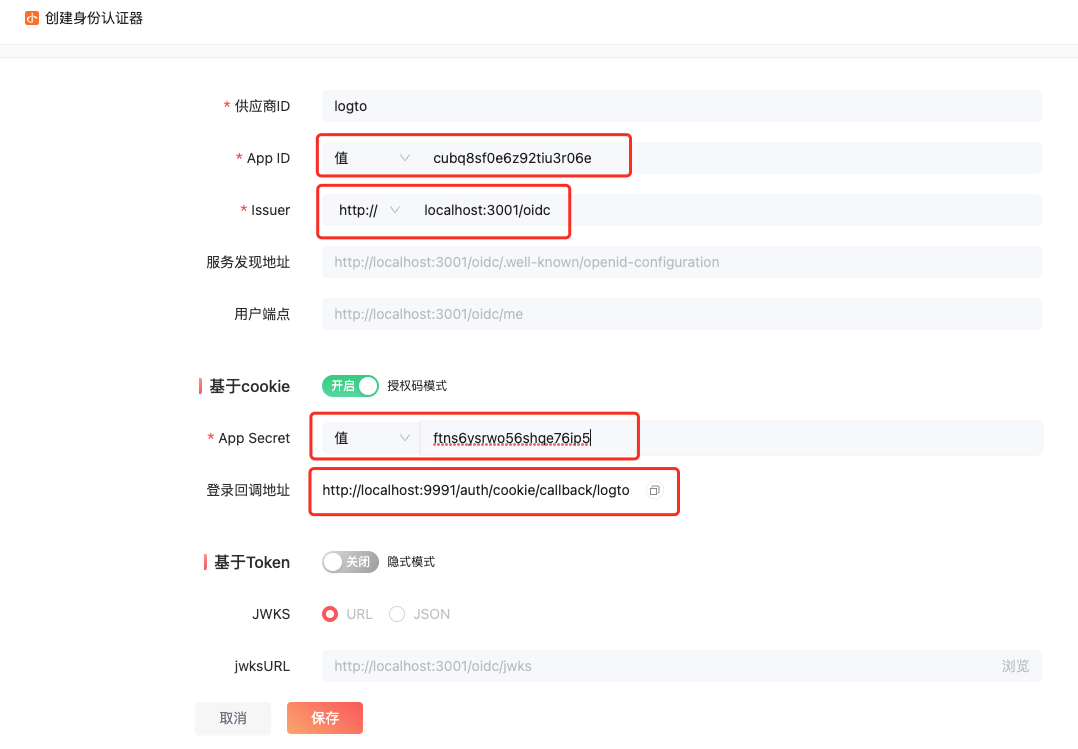Open the App ID value type dropdown
The image size is (1078, 749).
tap(371, 158)
